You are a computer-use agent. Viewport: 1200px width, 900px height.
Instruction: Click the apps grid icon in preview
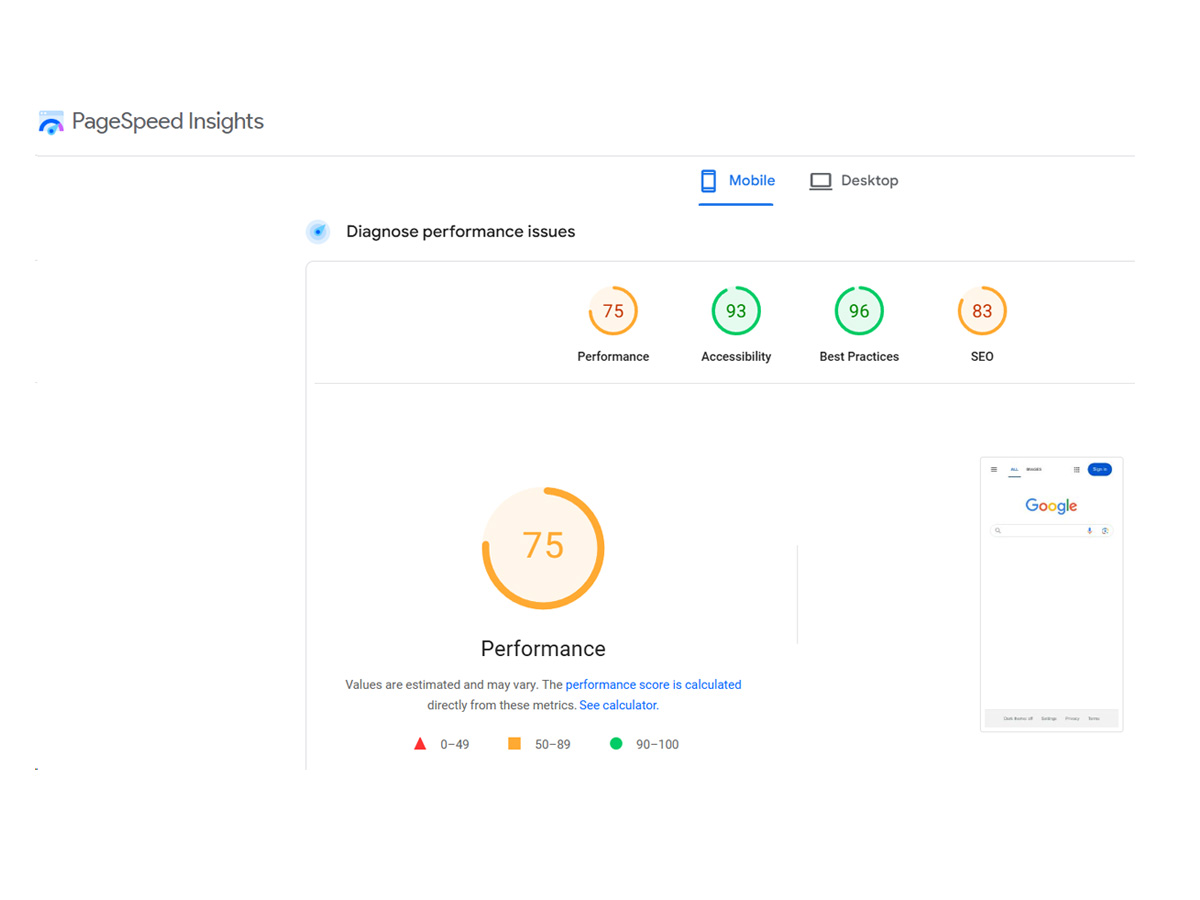1077,469
